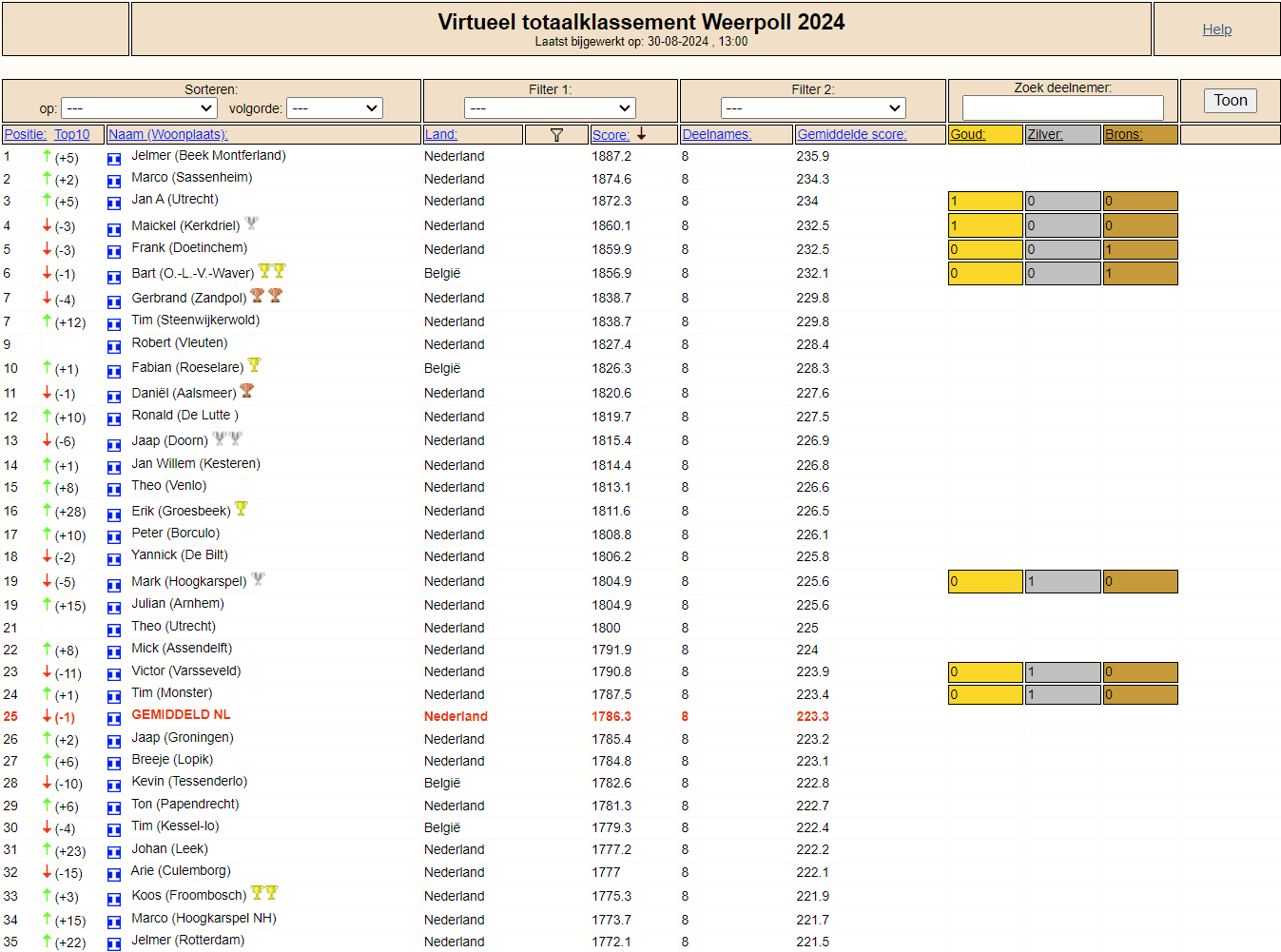The image size is (1281, 952).
Task: Click the Top10 header link
Action: [72, 134]
